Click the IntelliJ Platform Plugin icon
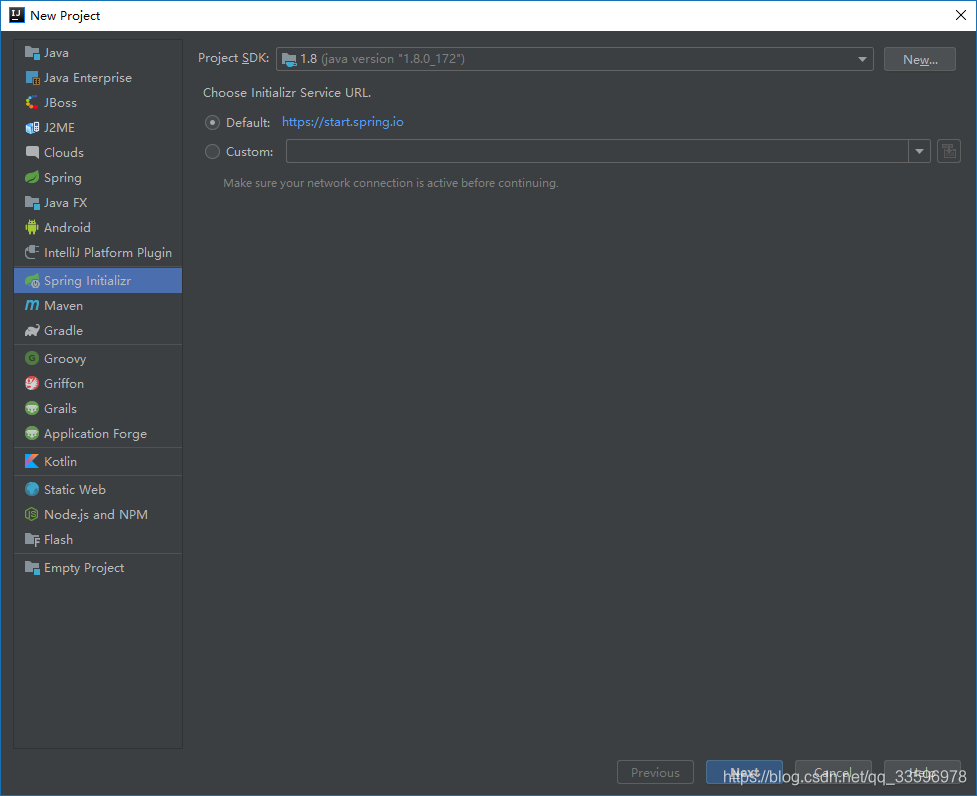Image resolution: width=977 pixels, height=796 pixels. (x=32, y=252)
